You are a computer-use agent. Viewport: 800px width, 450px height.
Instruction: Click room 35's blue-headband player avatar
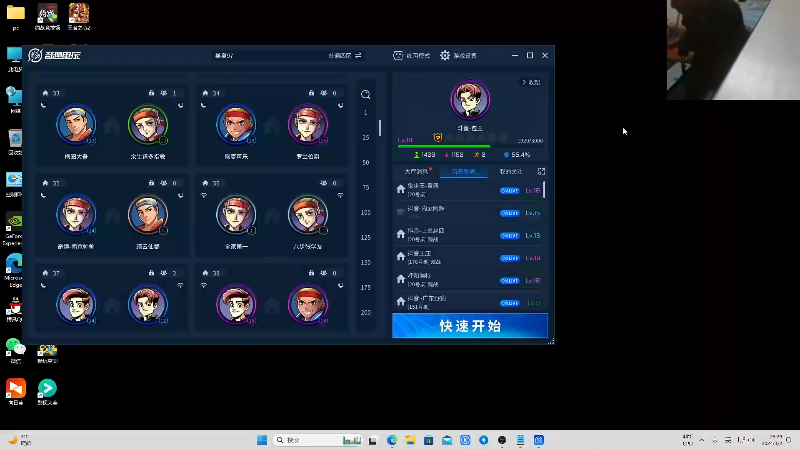(x=148, y=215)
